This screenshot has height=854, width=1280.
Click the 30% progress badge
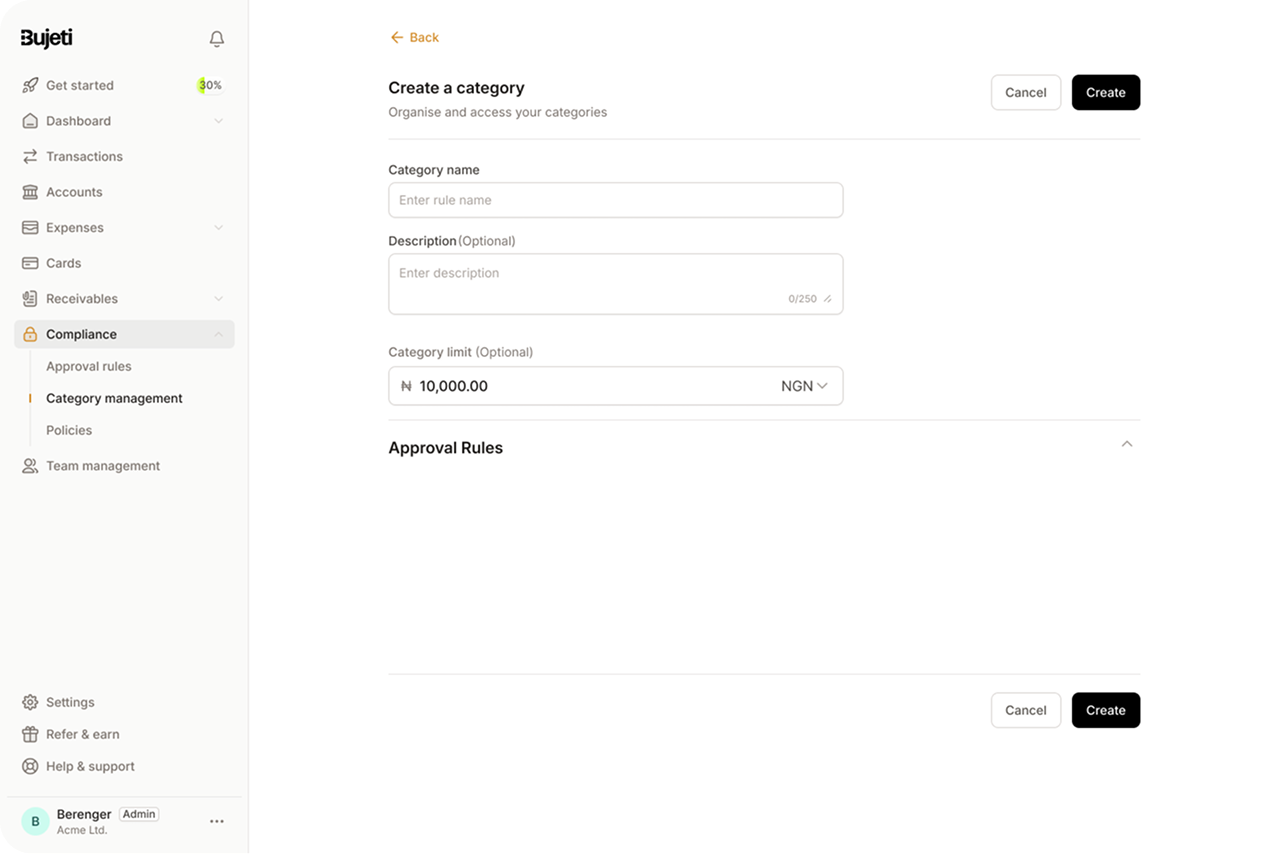(209, 85)
